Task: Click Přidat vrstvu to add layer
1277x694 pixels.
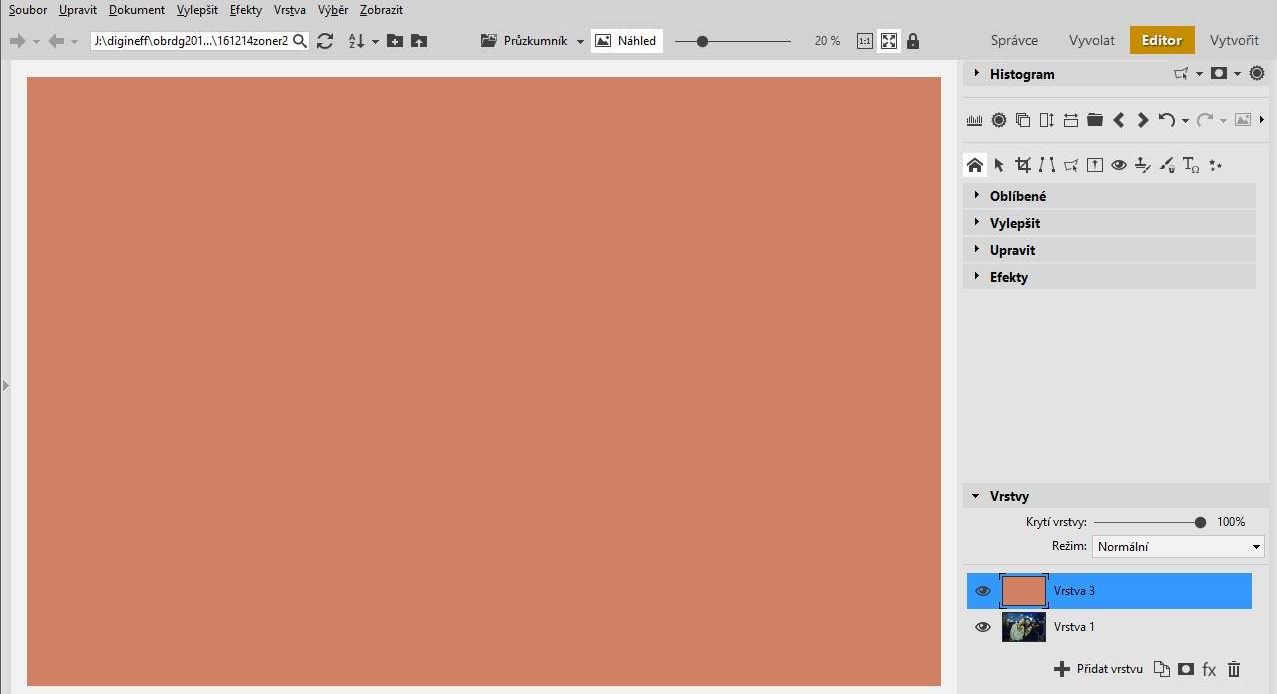Action: (x=1099, y=669)
